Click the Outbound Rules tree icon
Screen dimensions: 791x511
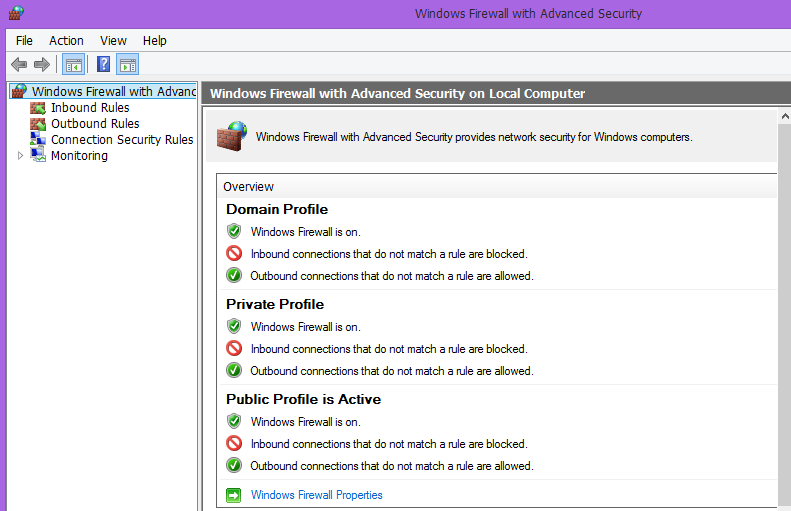click(x=38, y=124)
